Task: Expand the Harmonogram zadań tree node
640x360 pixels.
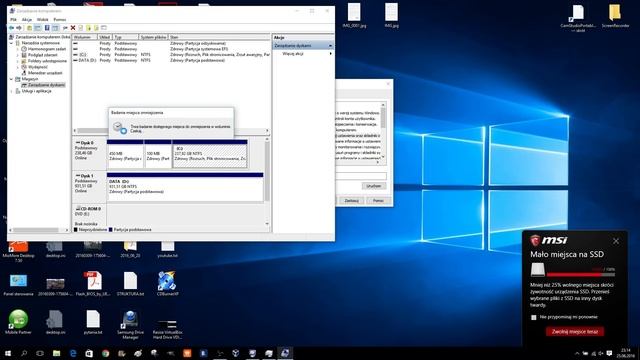Action: tap(18, 49)
